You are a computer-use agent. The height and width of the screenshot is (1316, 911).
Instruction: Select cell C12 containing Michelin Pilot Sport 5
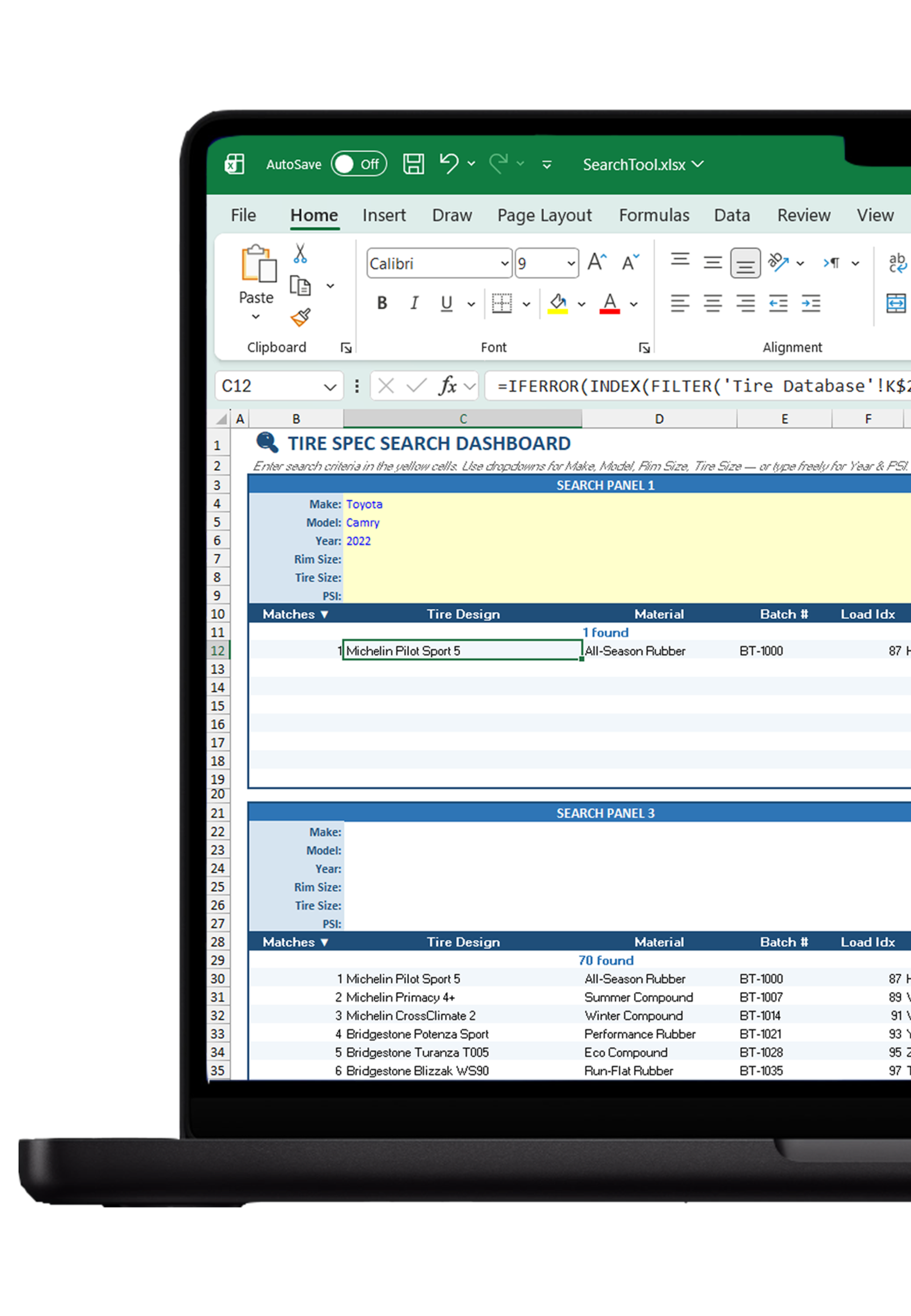461,651
